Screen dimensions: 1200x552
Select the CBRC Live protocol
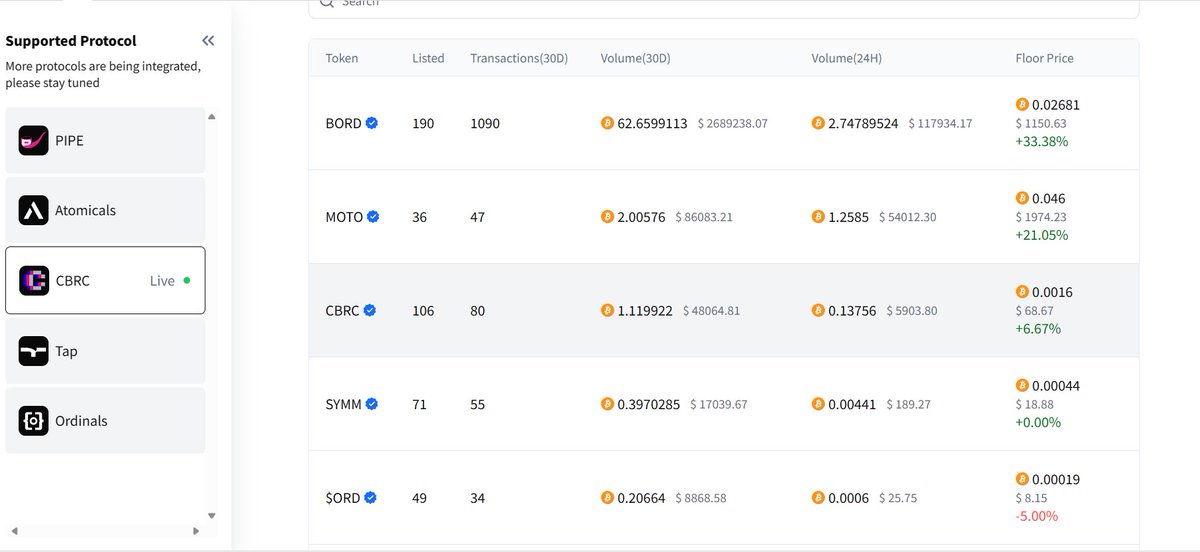tap(105, 281)
